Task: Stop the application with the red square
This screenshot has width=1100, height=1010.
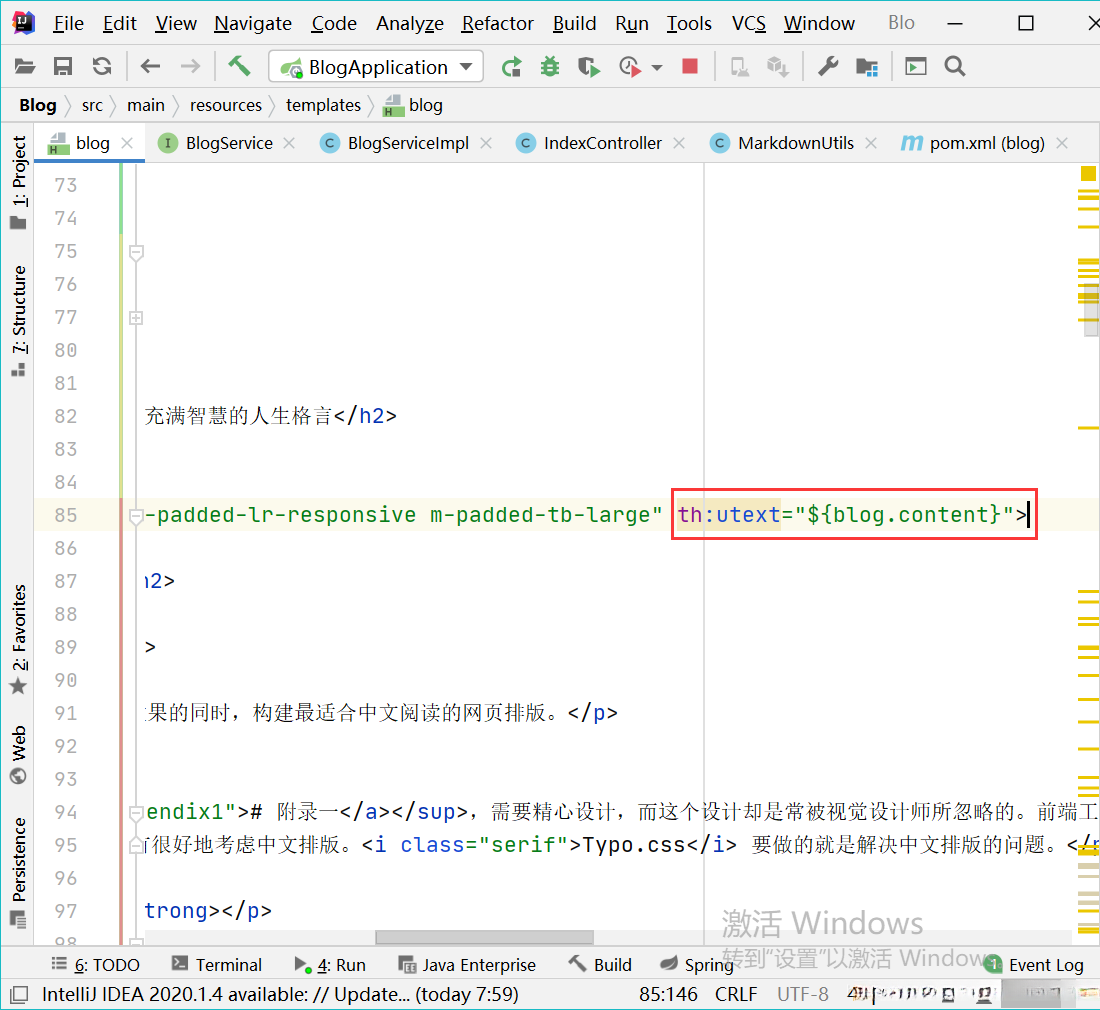Action: tap(690, 67)
